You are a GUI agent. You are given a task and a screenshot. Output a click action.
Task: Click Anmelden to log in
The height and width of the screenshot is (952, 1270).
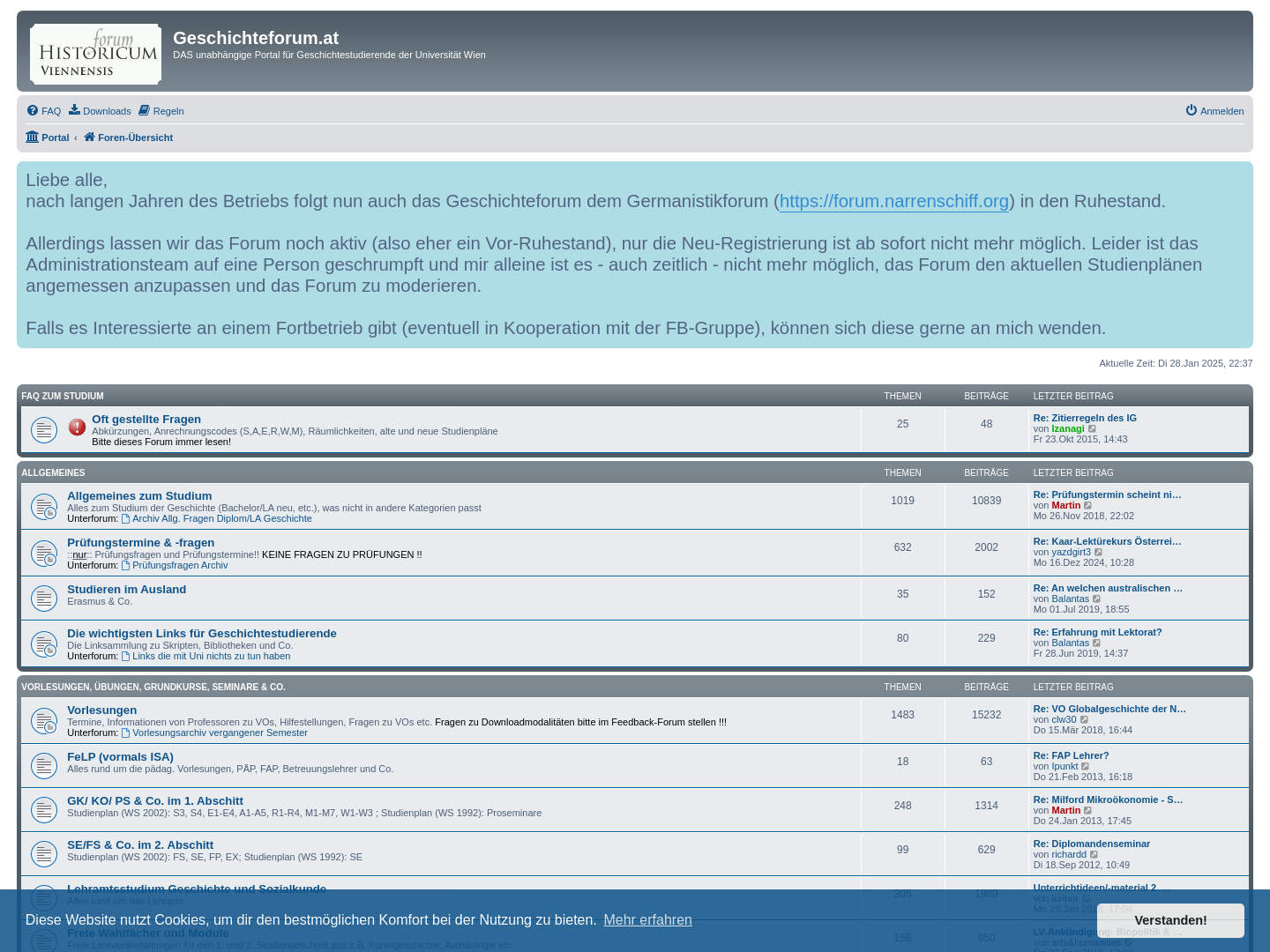[1214, 111]
